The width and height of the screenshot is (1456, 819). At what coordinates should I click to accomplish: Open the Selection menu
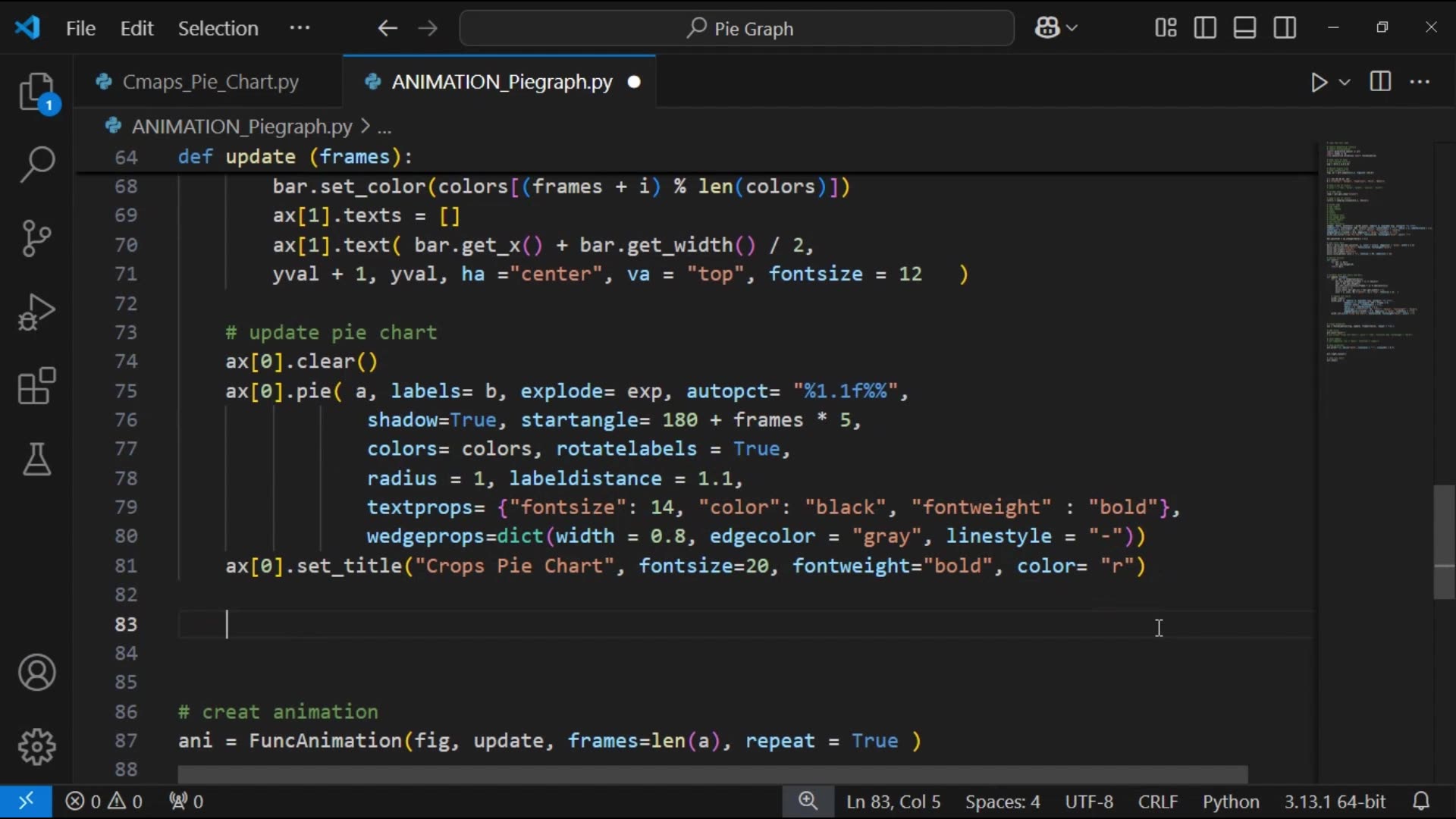(218, 28)
